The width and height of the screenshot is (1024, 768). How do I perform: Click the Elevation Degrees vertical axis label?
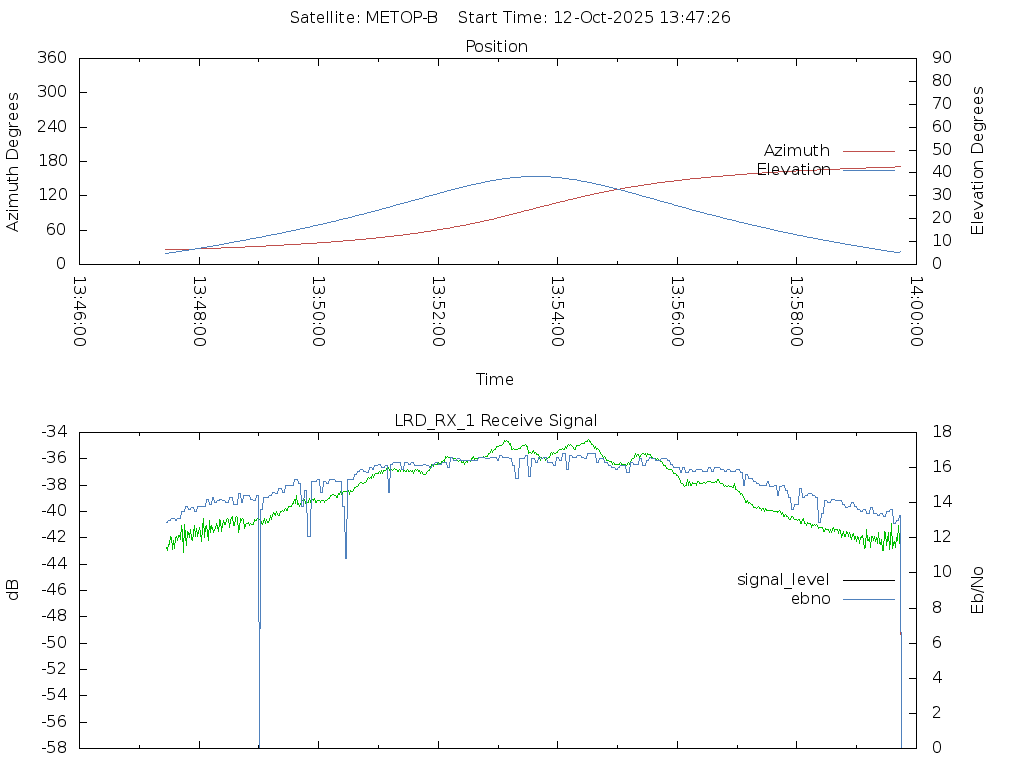978,161
